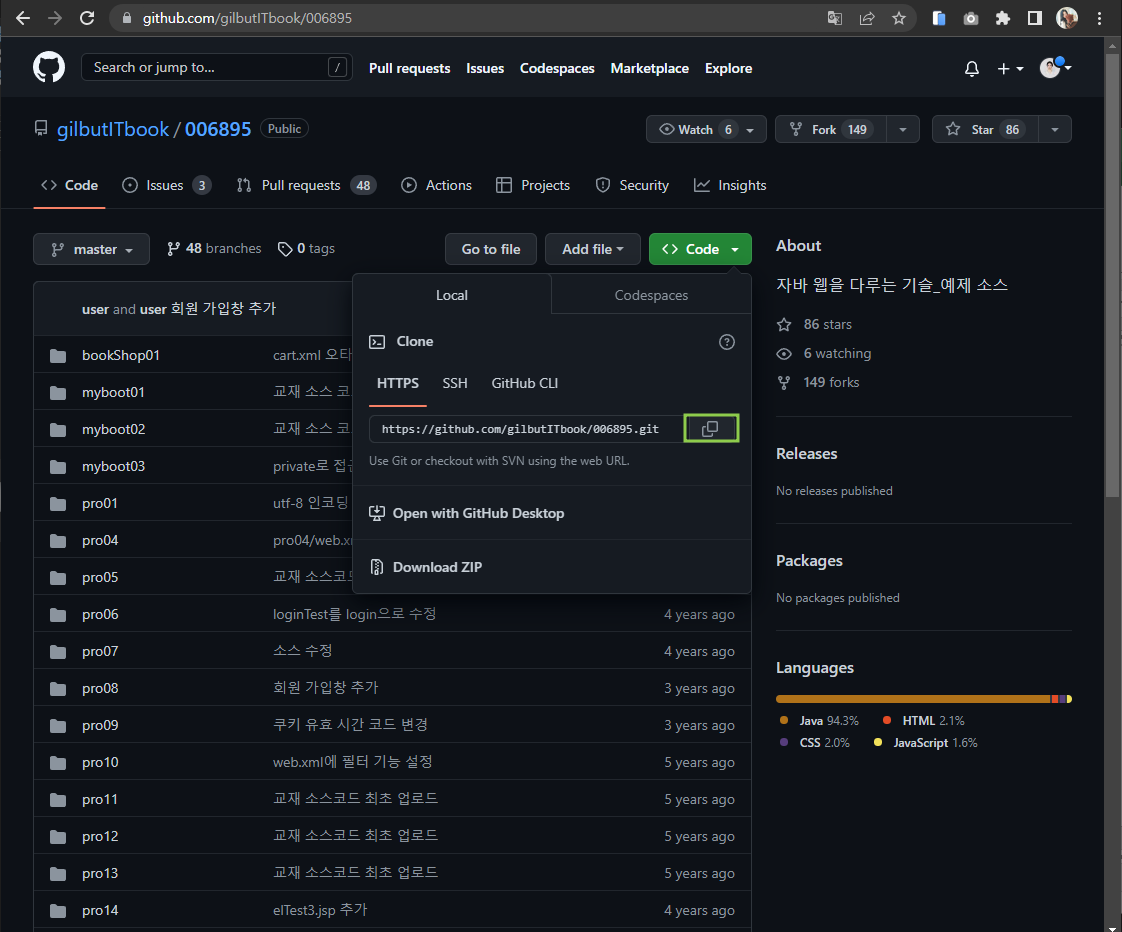
Task: Open the Pull requests repository tab
Action: click(306, 185)
